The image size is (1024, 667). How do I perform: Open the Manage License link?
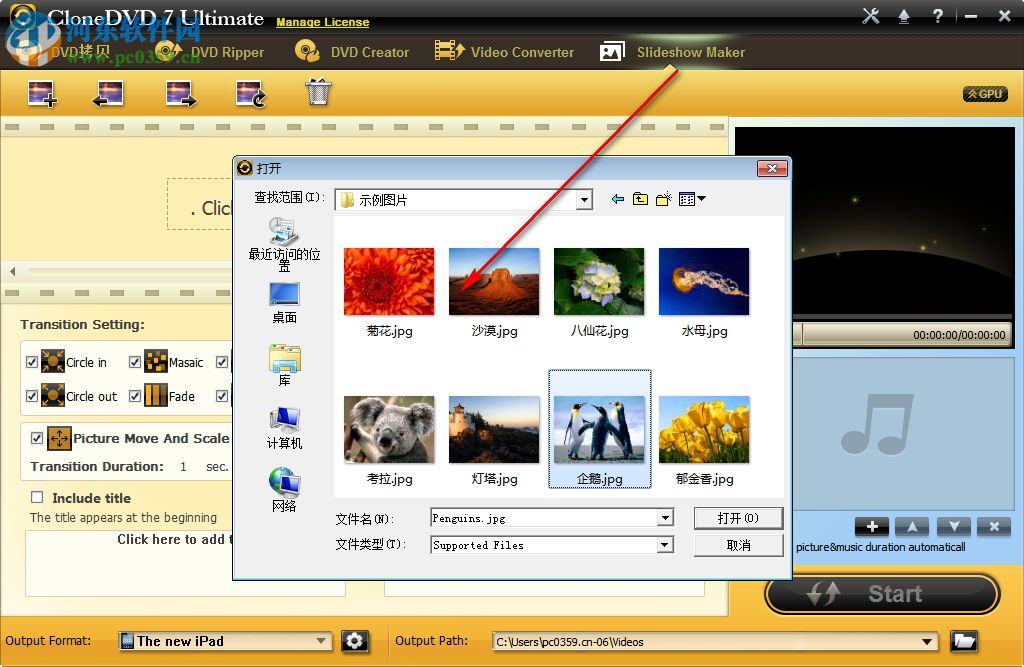pyautogui.click(x=322, y=22)
